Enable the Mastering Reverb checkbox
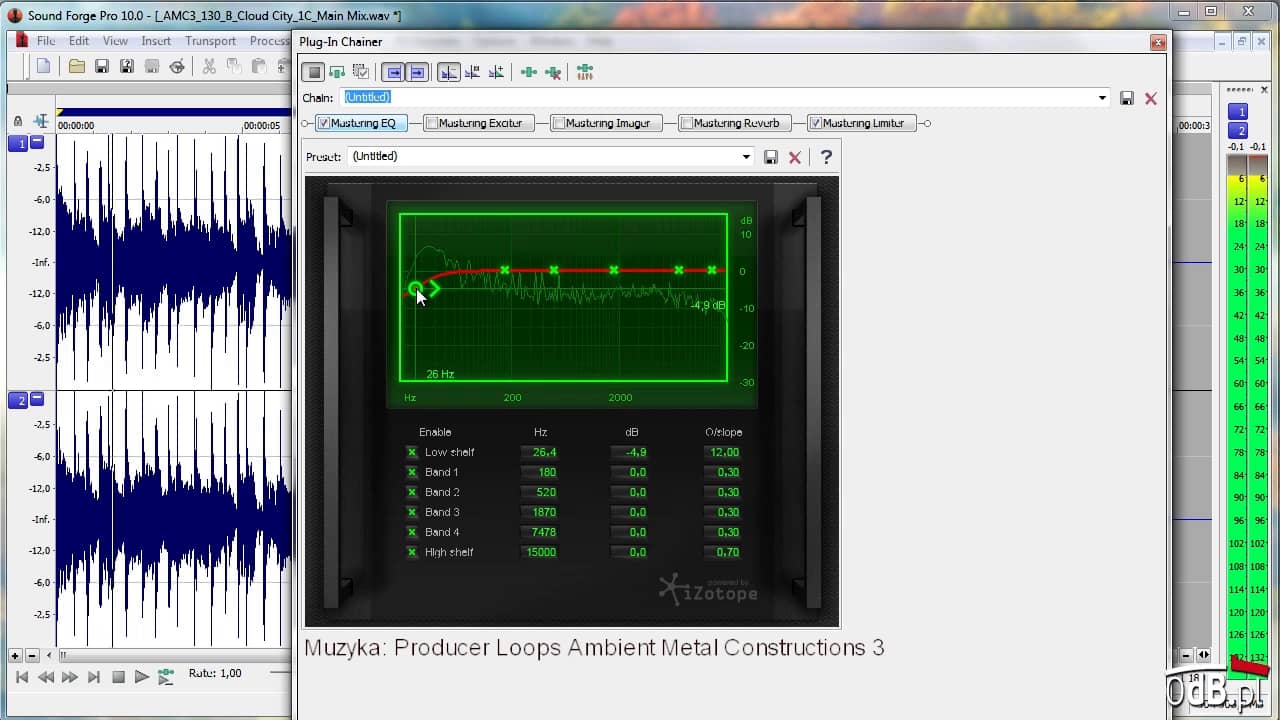This screenshot has width=1280, height=720. coord(687,123)
